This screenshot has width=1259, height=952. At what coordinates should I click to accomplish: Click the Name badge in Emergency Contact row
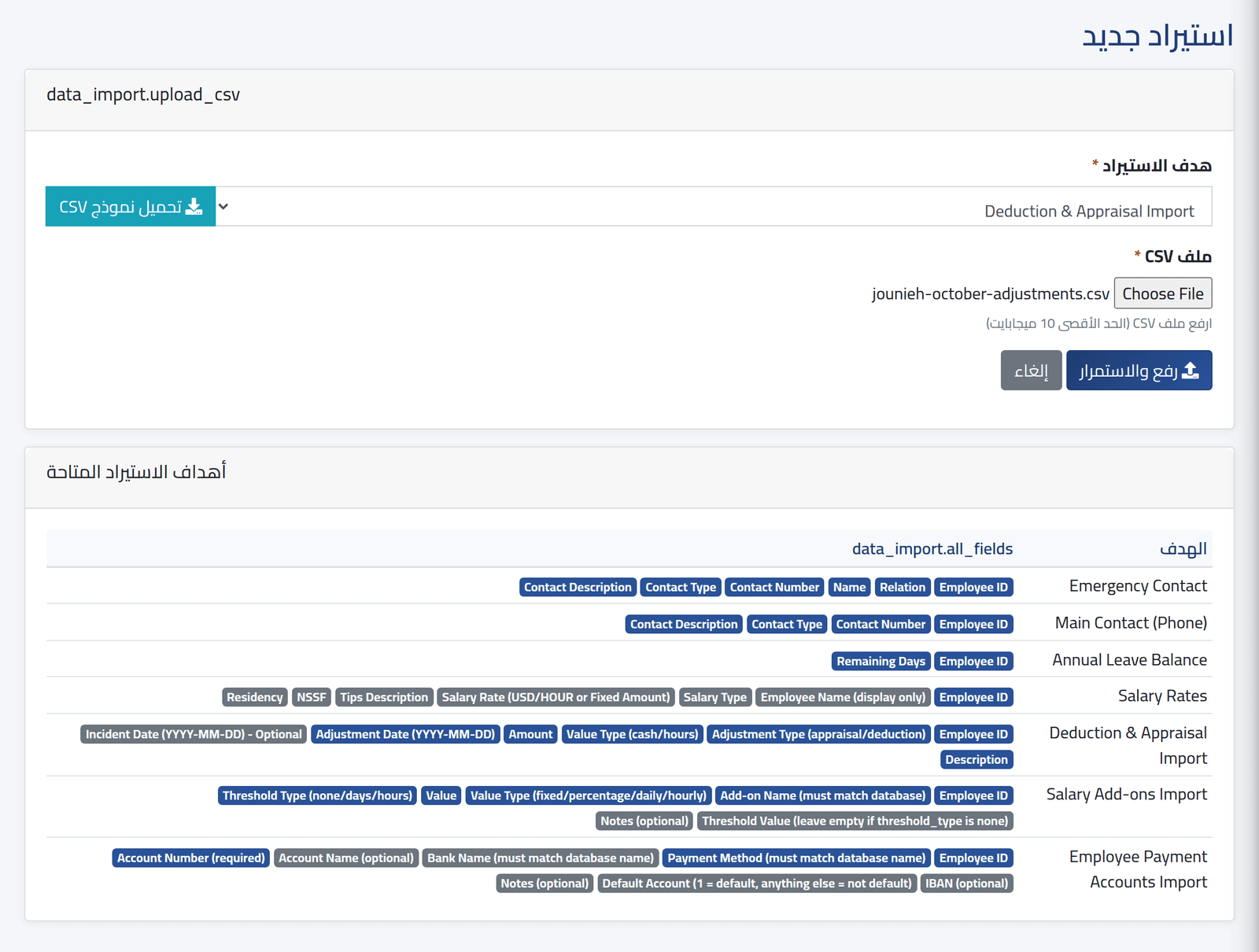click(x=850, y=587)
